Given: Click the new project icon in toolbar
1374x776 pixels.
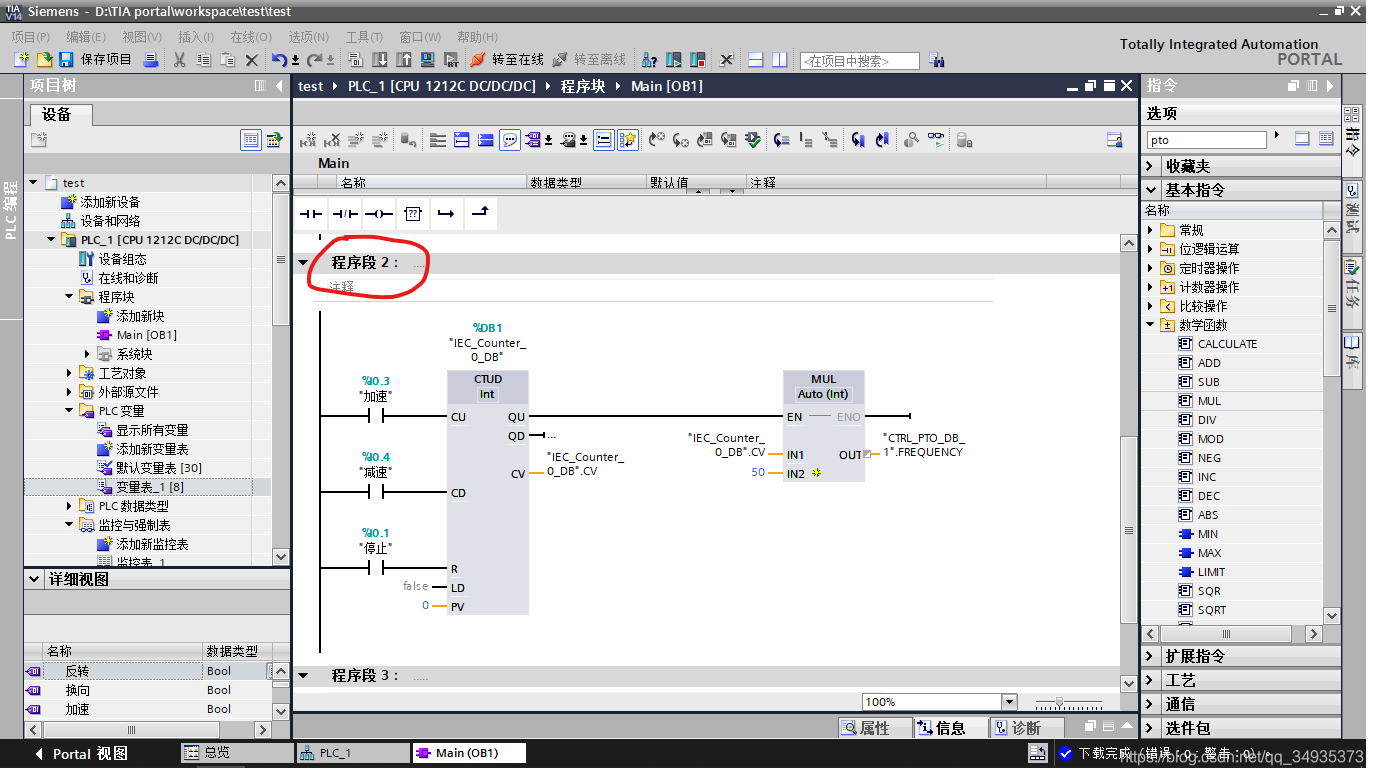Looking at the screenshot, I should tap(21, 60).
